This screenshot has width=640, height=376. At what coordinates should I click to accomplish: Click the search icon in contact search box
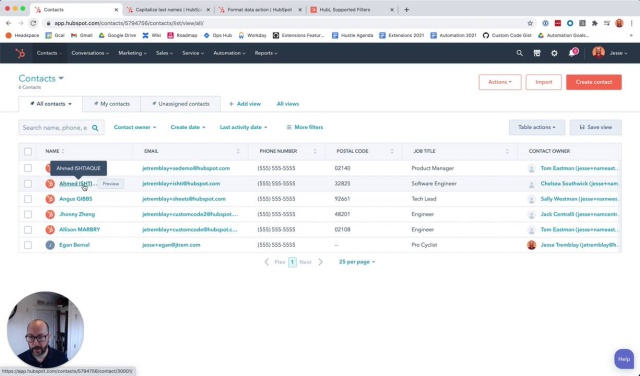pyautogui.click(x=95, y=128)
